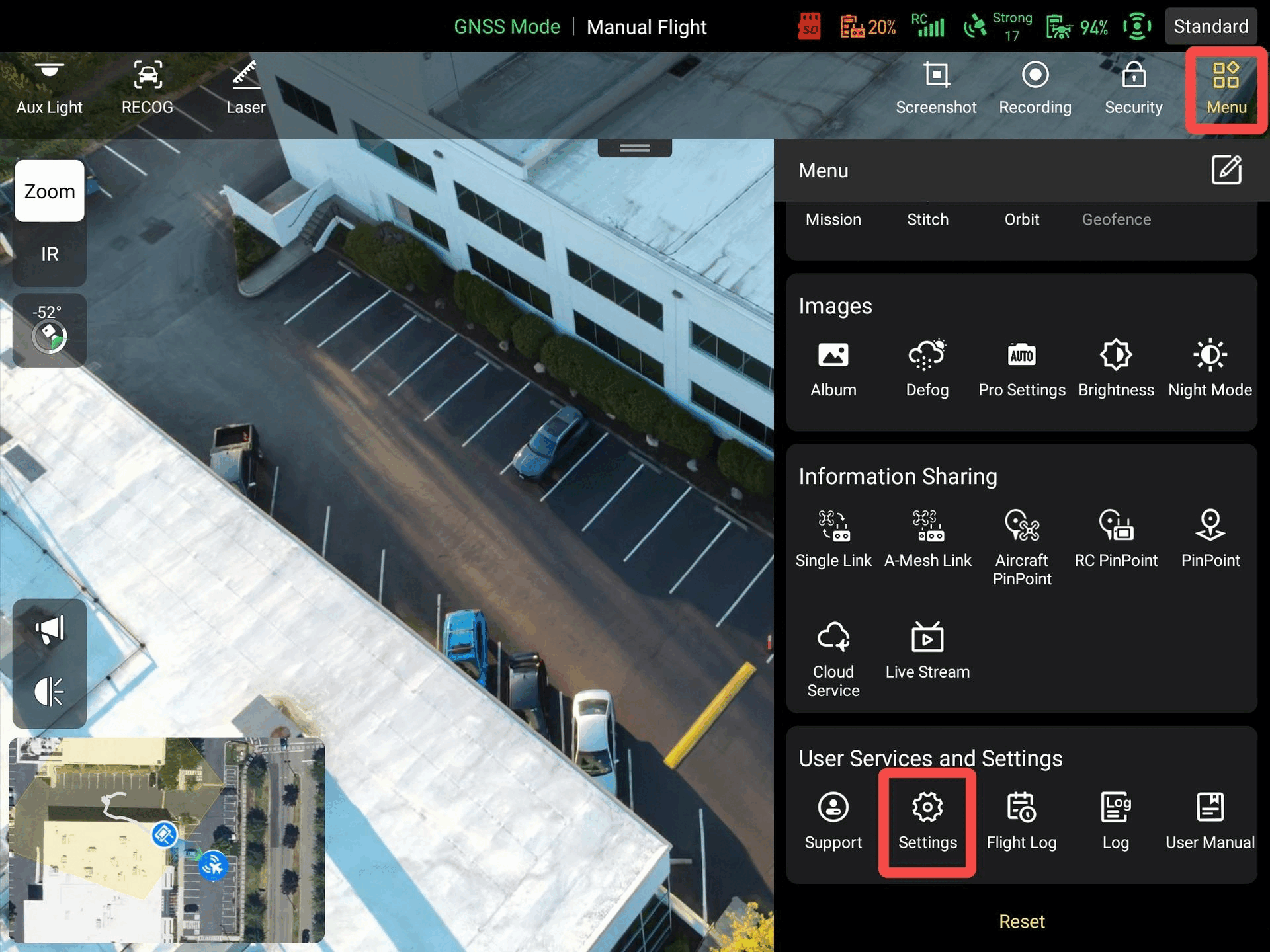View RC battery 20% status
This screenshot has height=952, width=1270.
(x=868, y=26)
